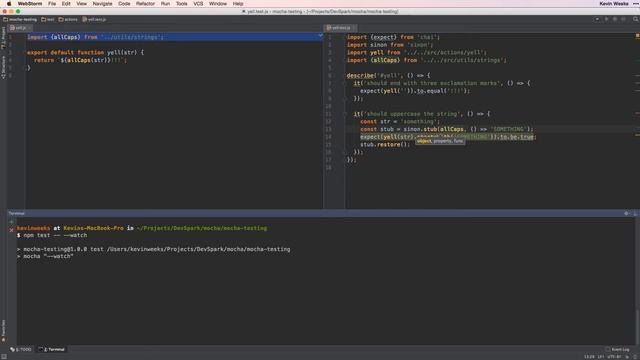Close the yell.test.js editor tab
The height and width of the screenshot is (360, 640).
coord(354,28)
